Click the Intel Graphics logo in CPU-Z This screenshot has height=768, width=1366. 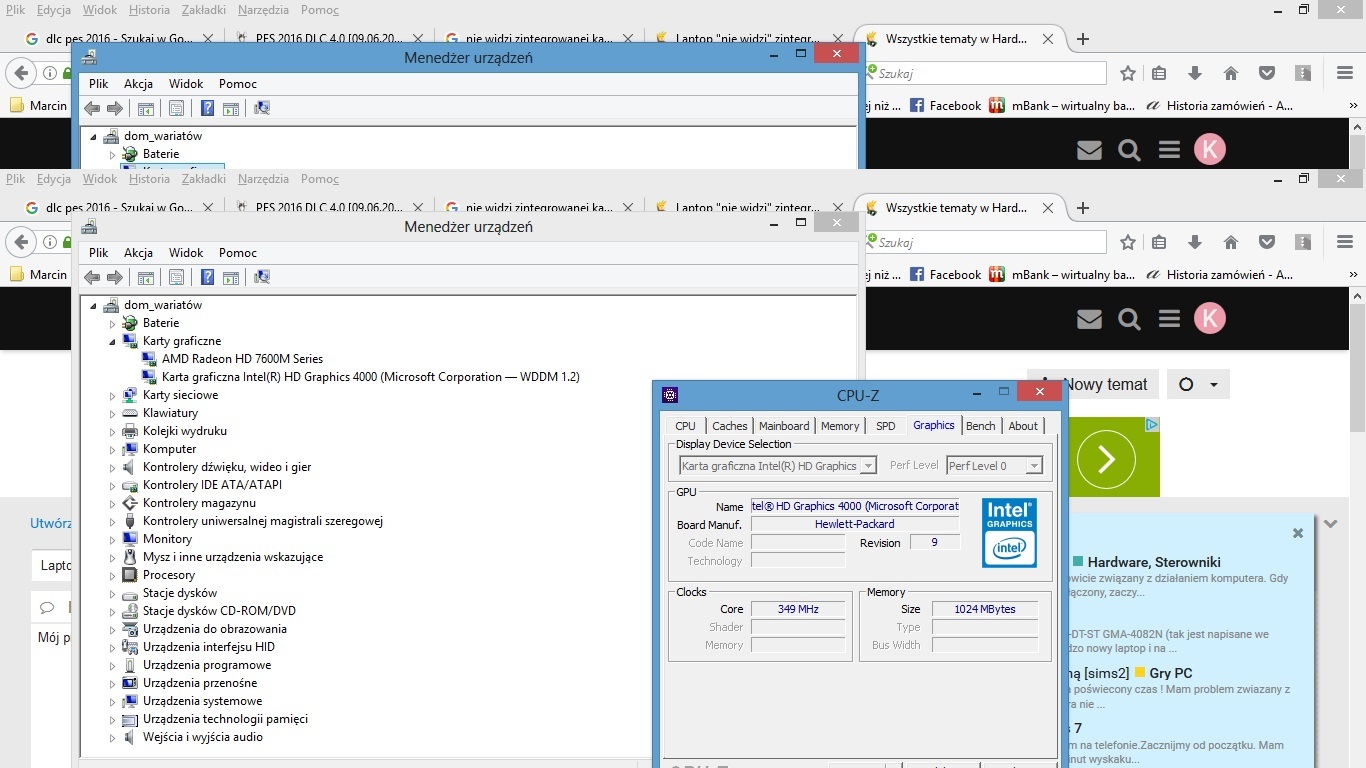[x=1009, y=533]
